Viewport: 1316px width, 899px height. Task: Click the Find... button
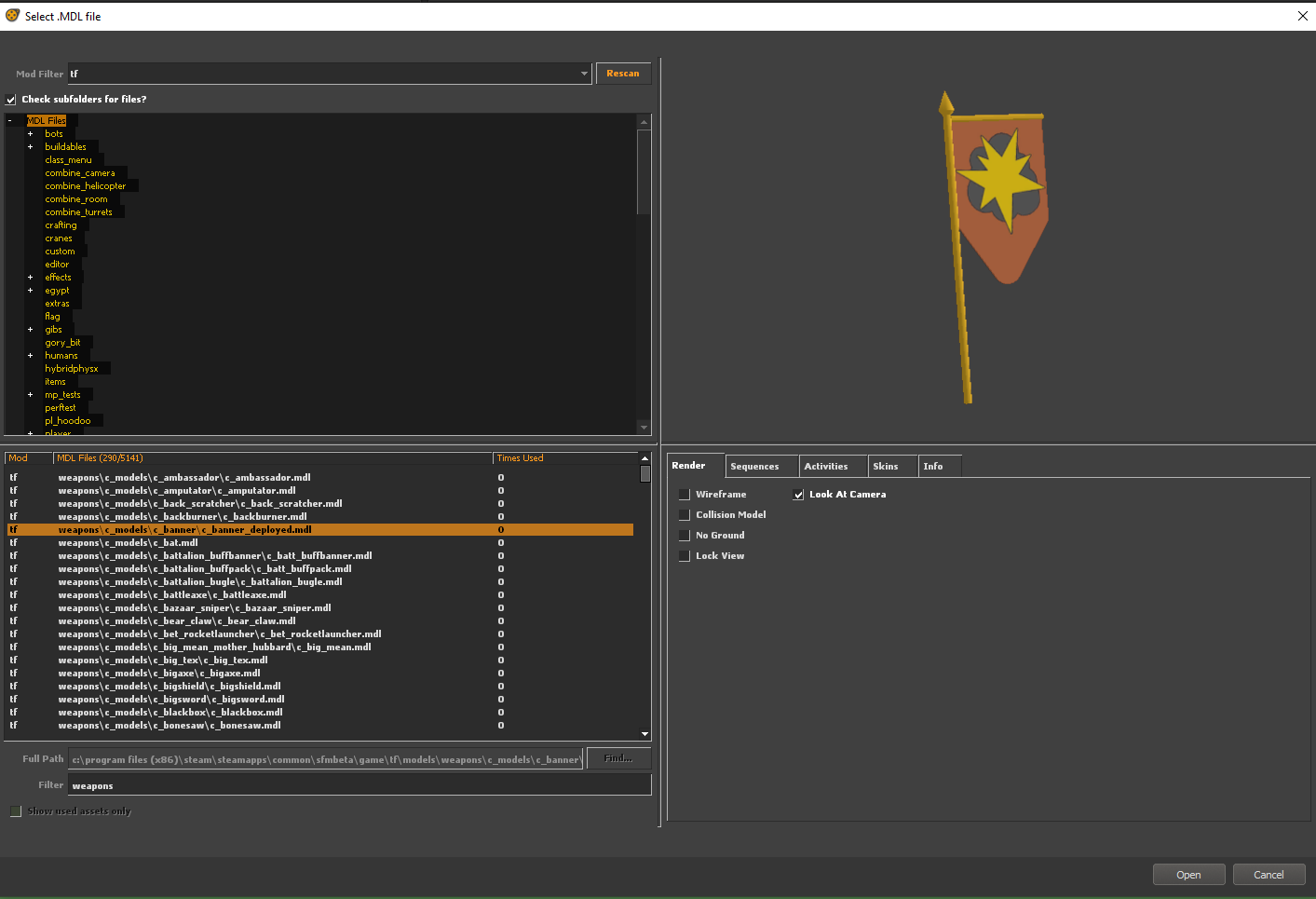pyautogui.click(x=618, y=758)
